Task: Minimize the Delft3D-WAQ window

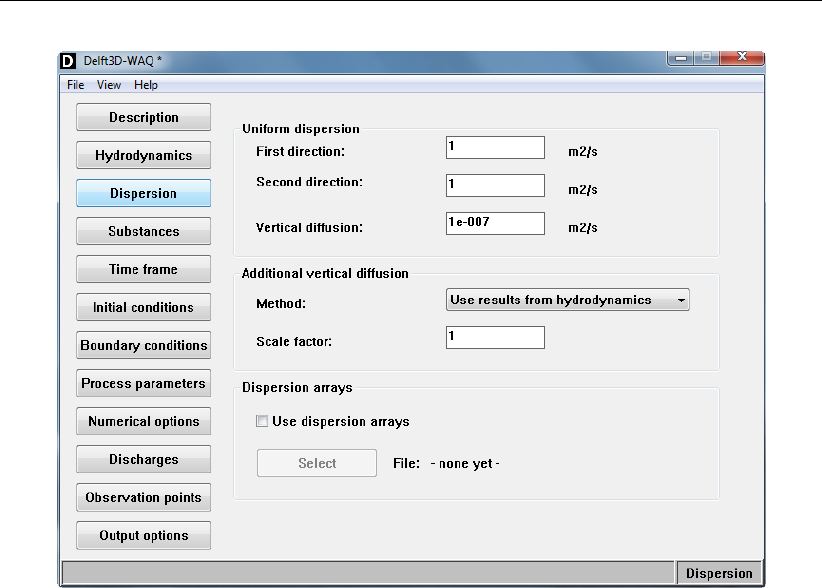Action: coord(681,57)
